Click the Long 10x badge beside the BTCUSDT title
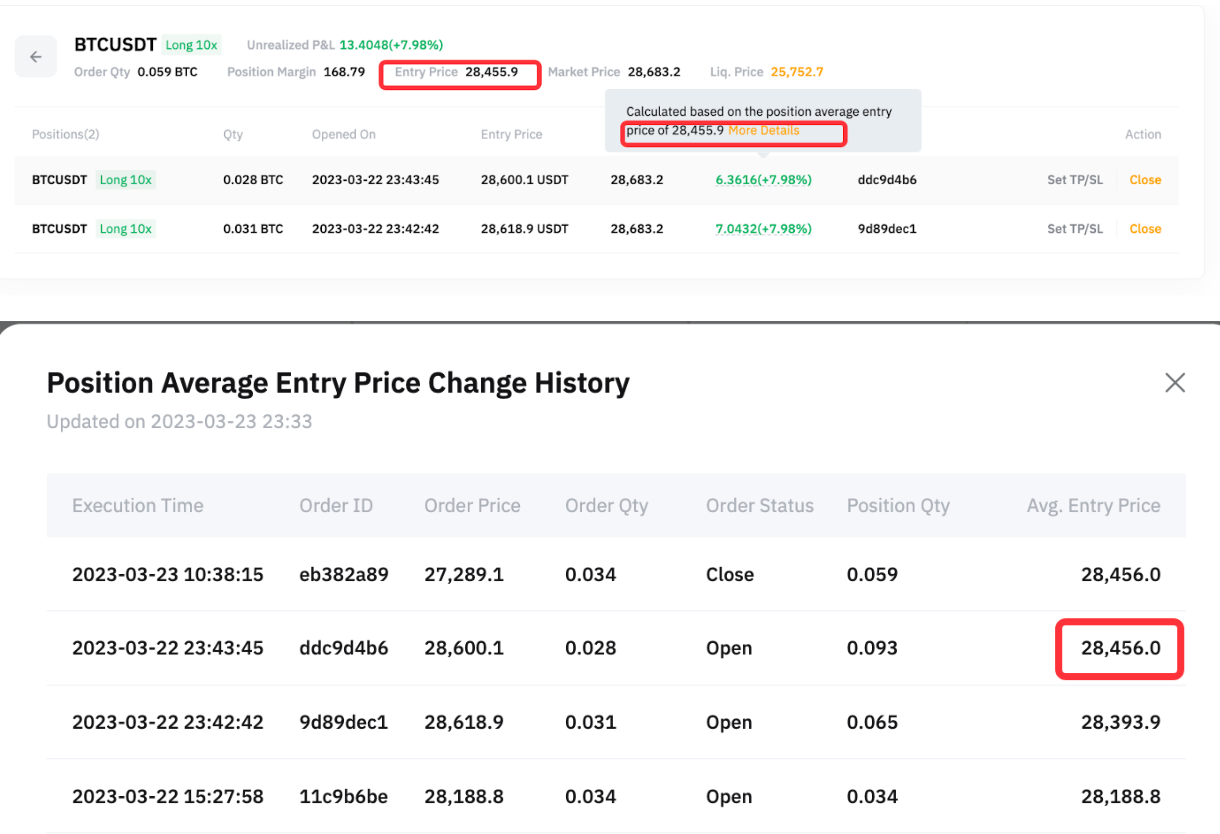This screenshot has width=1220, height=834. (192, 45)
